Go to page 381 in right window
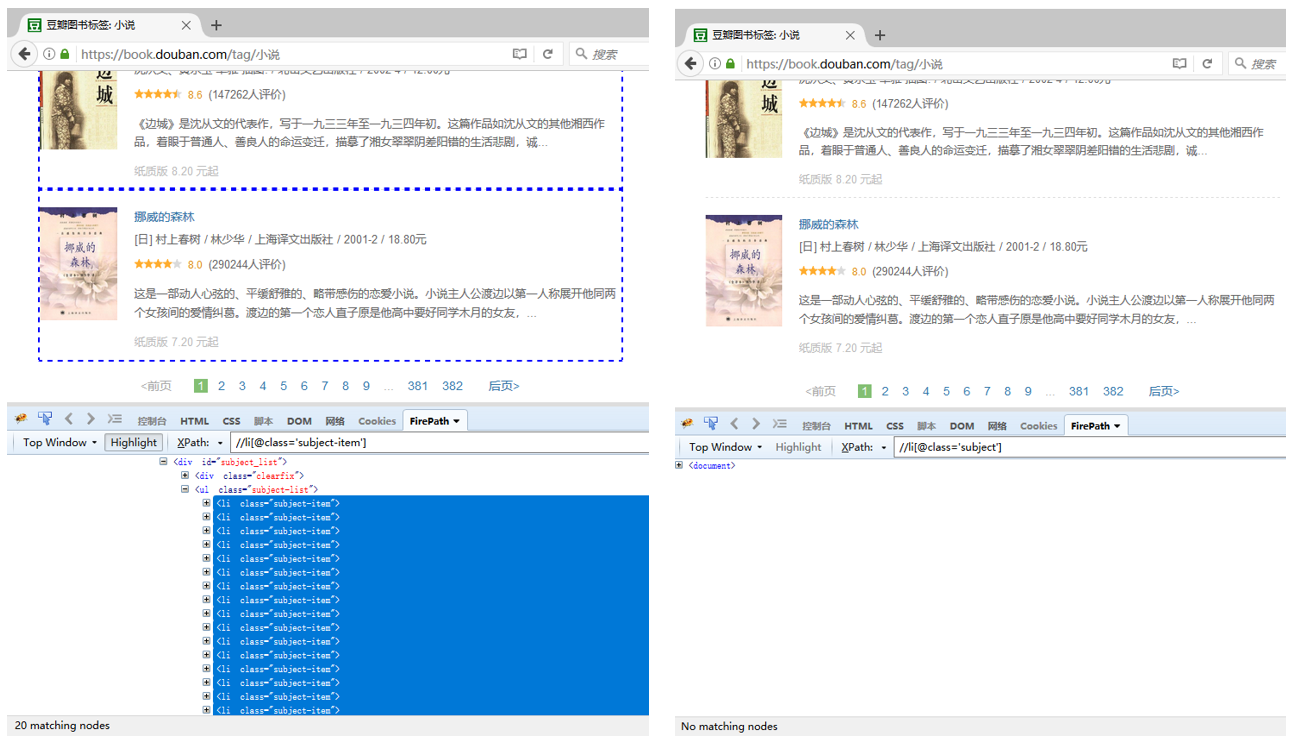 click(1078, 391)
